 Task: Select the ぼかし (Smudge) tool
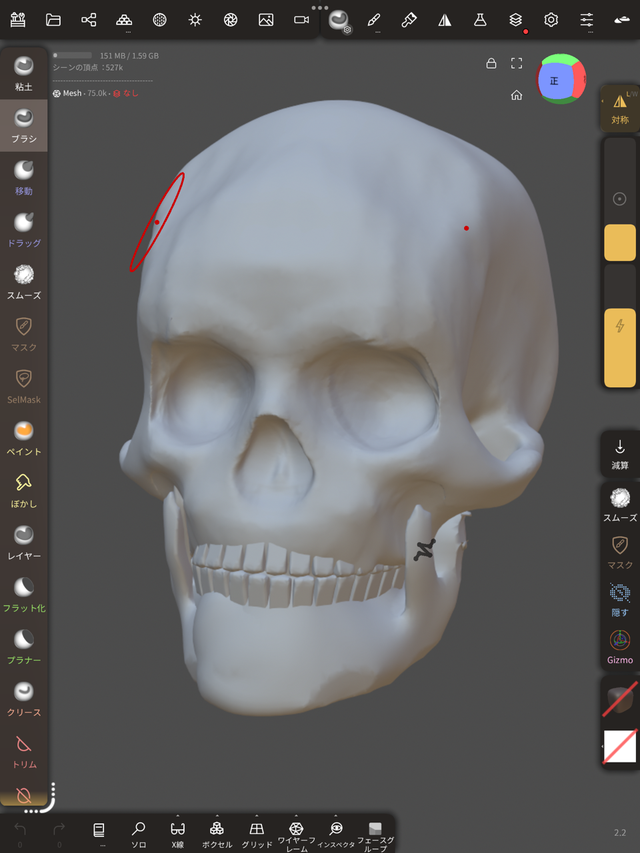(x=23, y=489)
